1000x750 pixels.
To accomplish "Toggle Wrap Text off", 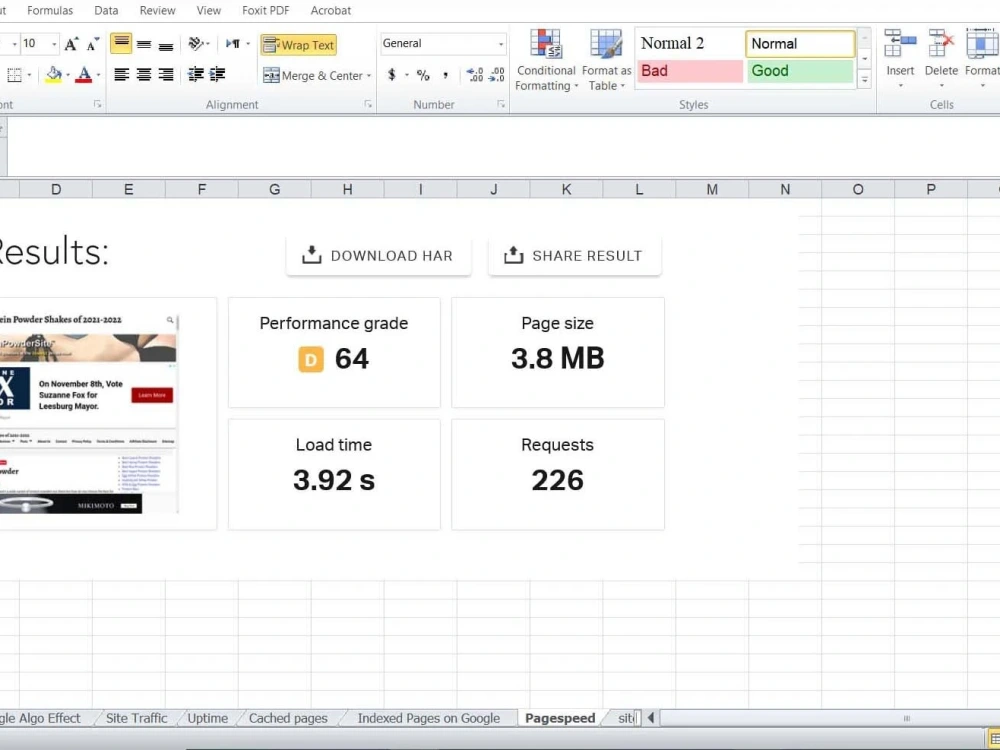I will pos(298,45).
